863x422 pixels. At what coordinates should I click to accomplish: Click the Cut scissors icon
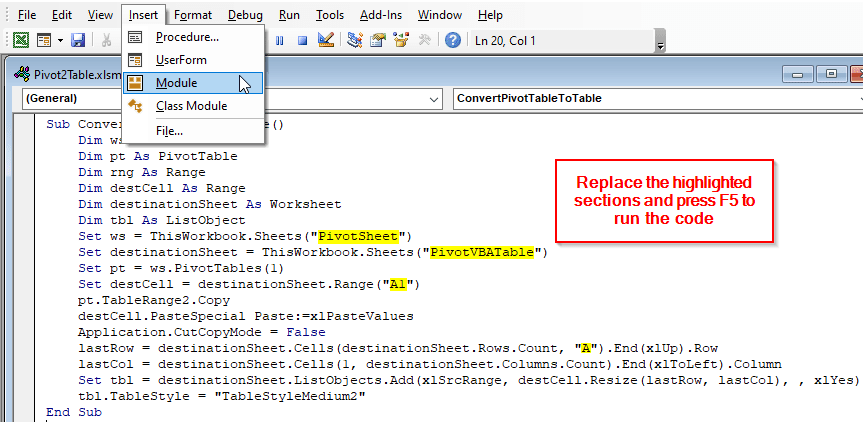[106, 40]
